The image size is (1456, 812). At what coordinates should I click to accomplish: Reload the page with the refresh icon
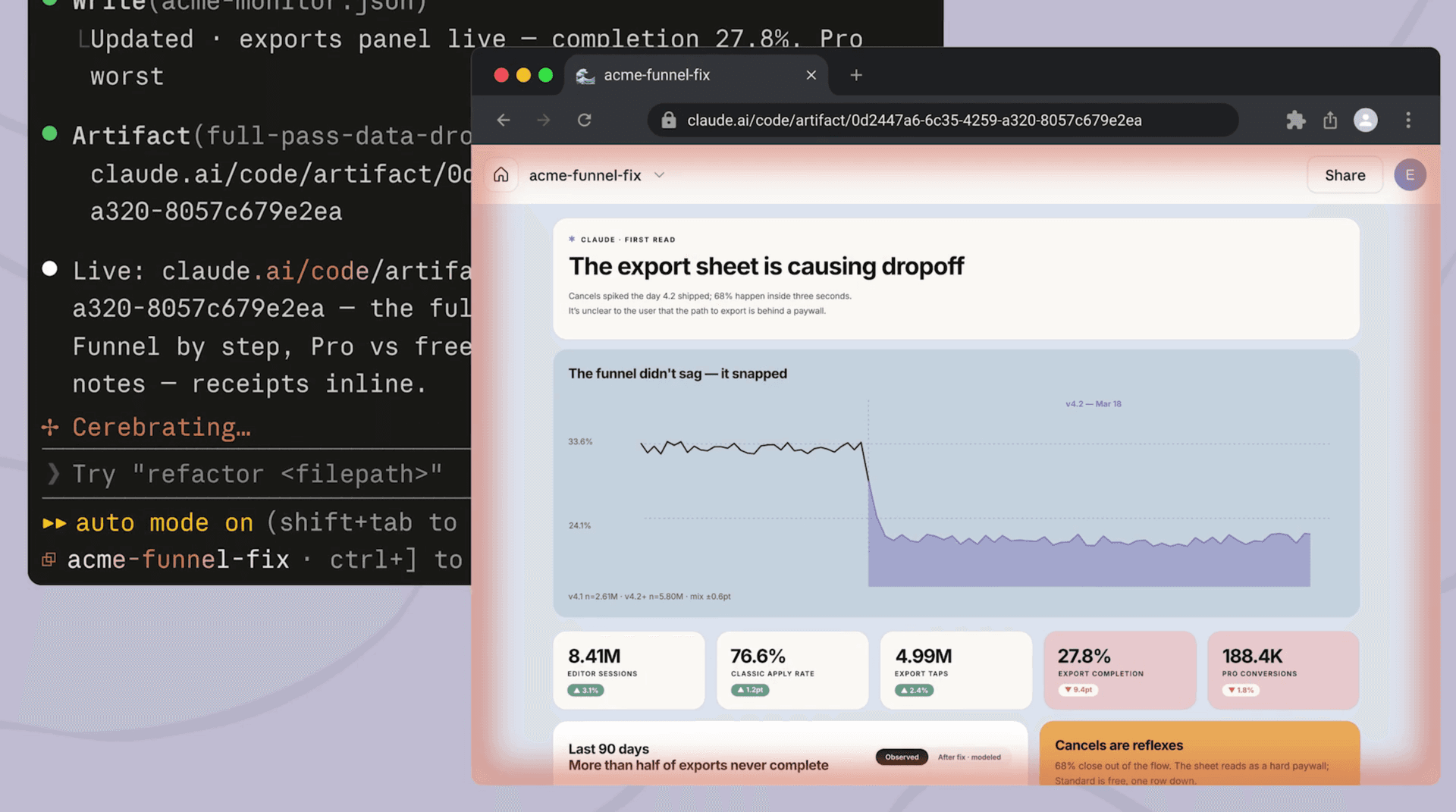[584, 120]
